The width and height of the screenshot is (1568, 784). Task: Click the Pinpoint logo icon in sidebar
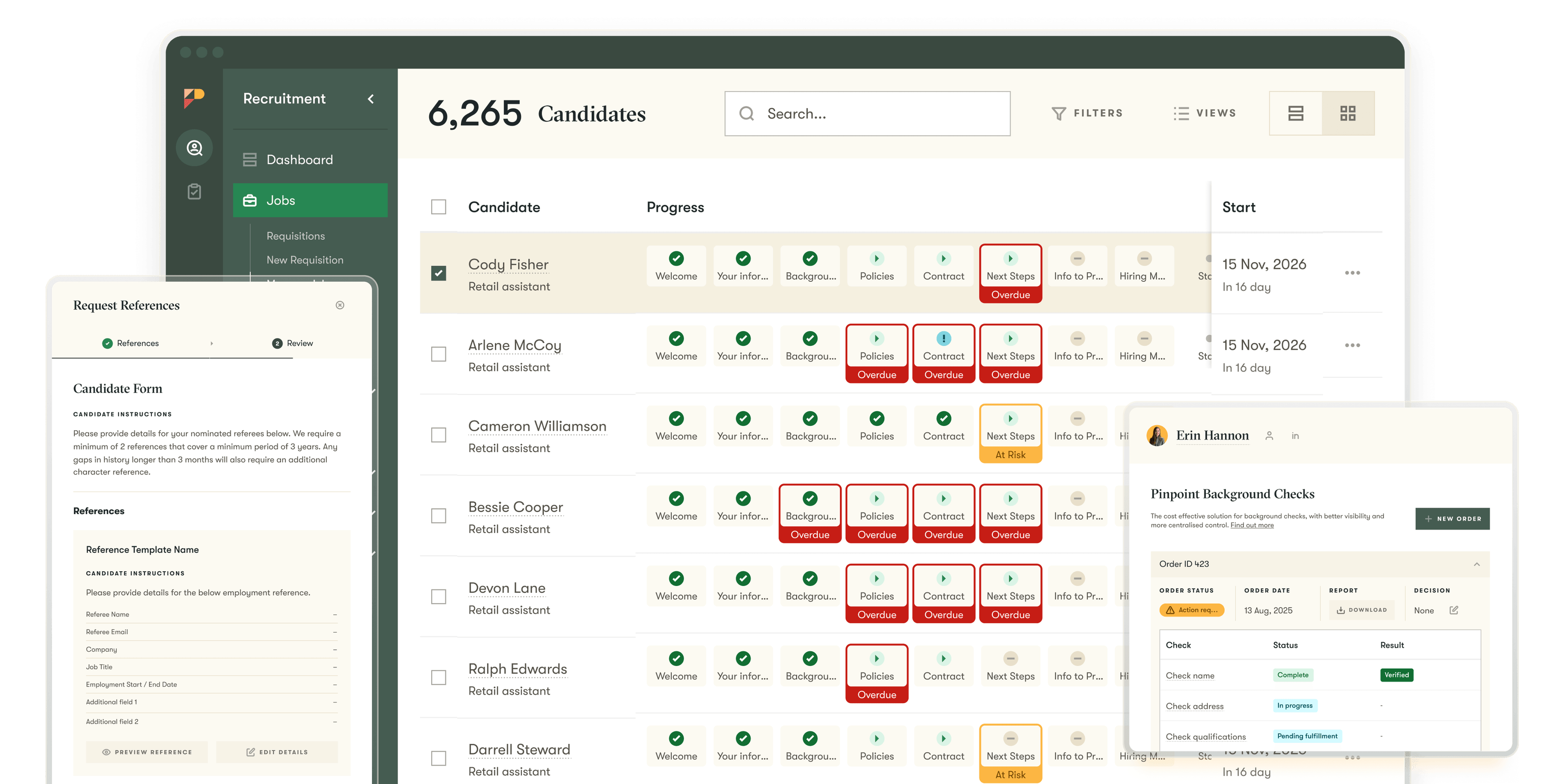pos(194,98)
